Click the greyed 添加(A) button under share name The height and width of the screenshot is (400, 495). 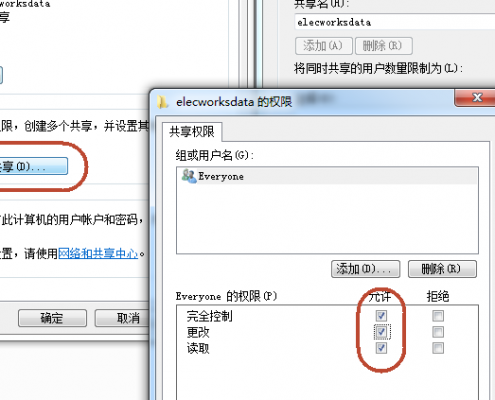(x=323, y=46)
